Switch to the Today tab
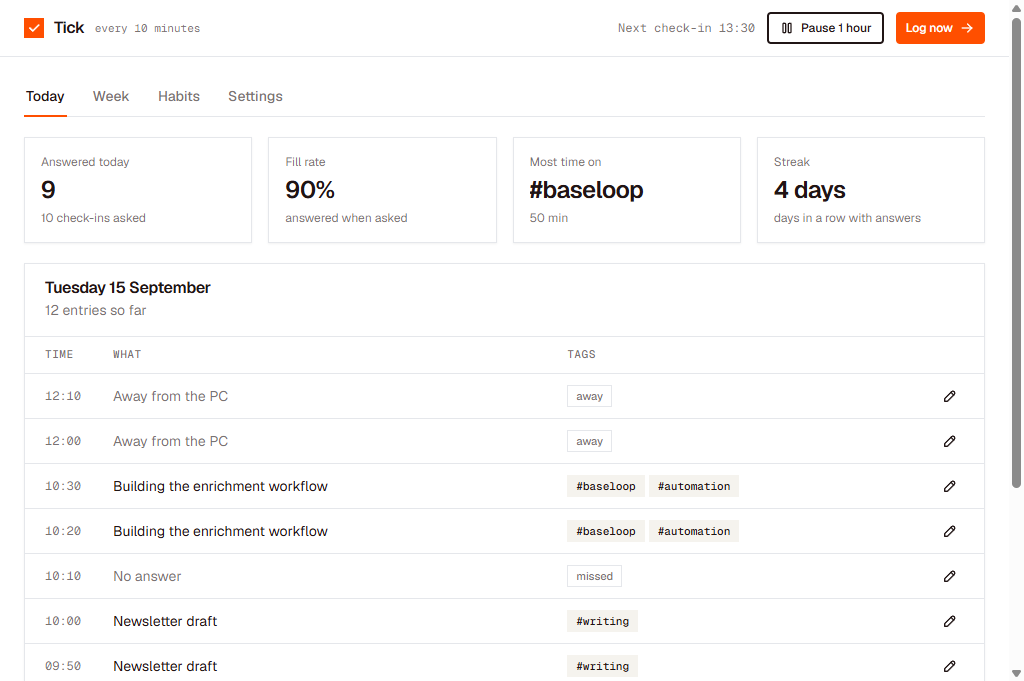1024x681 pixels. 45,97
